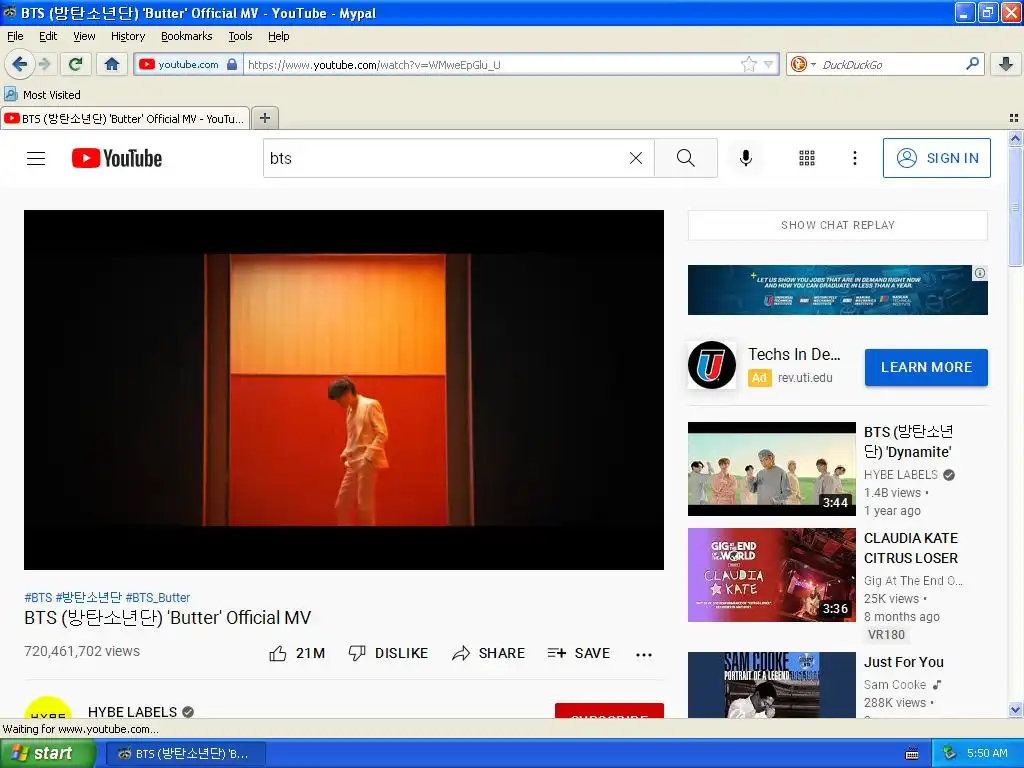Click the YouTube logo

pyautogui.click(x=117, y=158)
